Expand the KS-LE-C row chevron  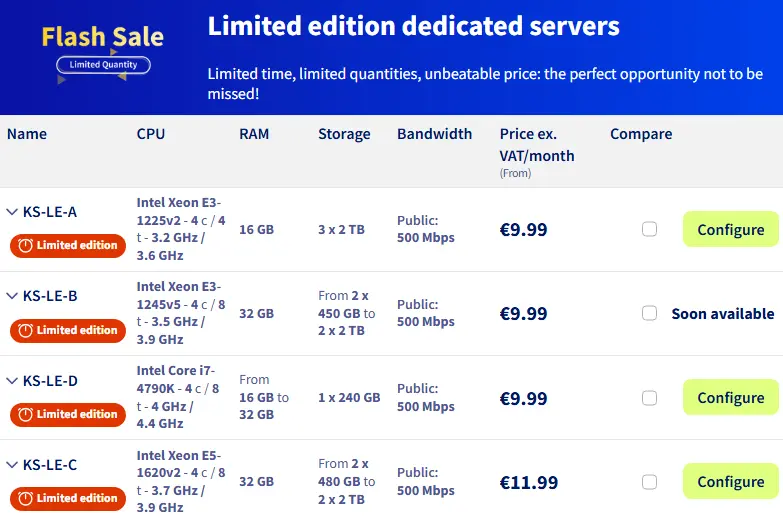pyautogui.click(x=12, y=465)
